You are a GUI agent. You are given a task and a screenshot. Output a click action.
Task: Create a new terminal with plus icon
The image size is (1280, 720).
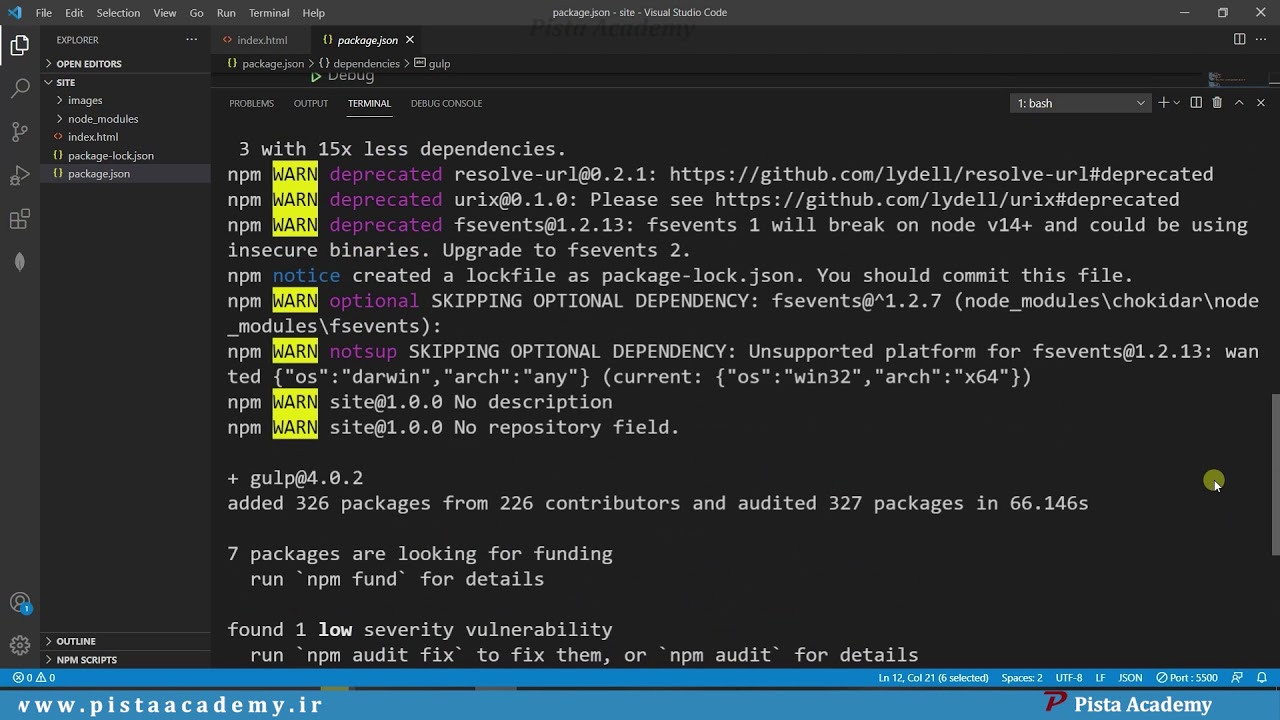point(1163,103)
